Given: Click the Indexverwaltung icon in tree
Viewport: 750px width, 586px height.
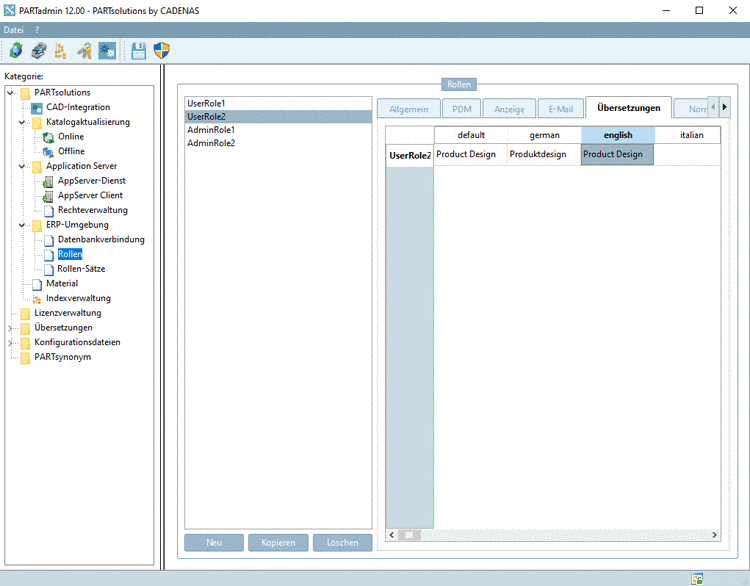Looking at the screenshot, I should click(x=37, y=299).
